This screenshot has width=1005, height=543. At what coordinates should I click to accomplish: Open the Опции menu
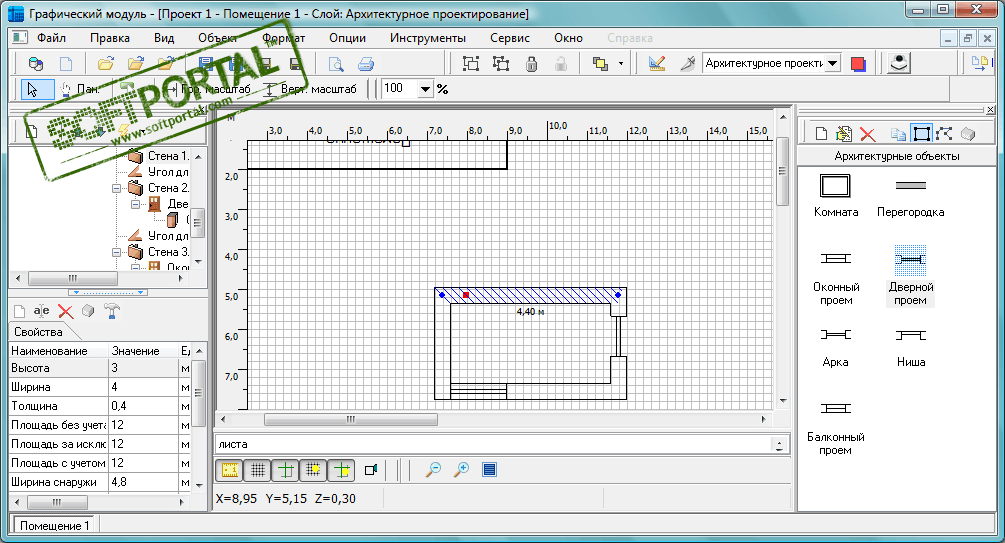click(x=347, y=38)
